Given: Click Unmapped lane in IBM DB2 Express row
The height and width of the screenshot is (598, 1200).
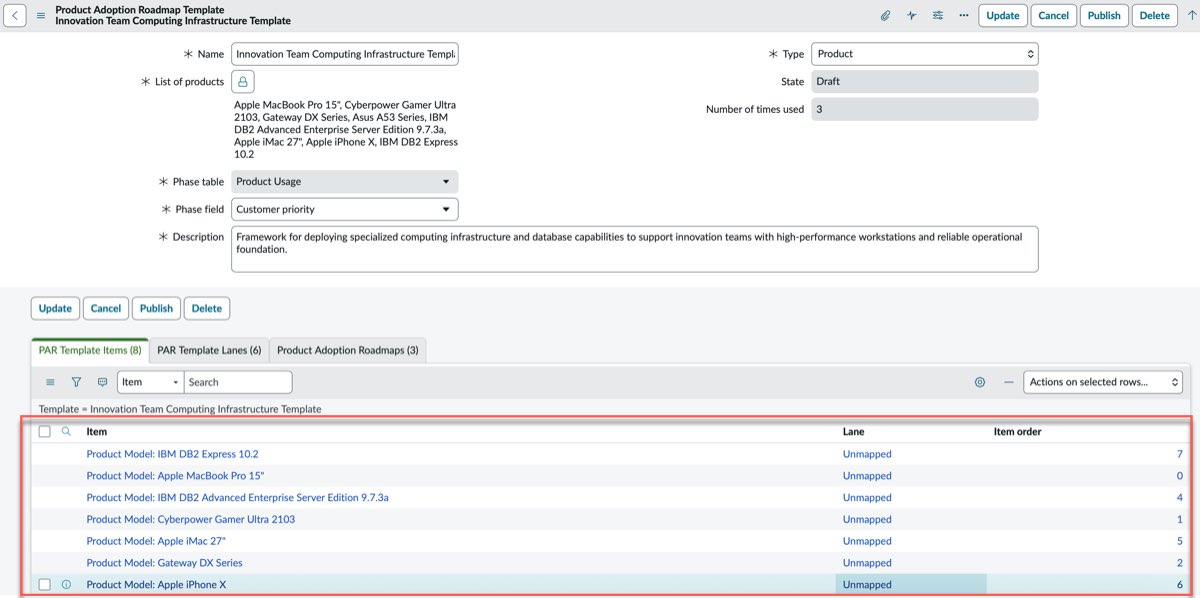Looking at the screenshot, I should [867, 454].
